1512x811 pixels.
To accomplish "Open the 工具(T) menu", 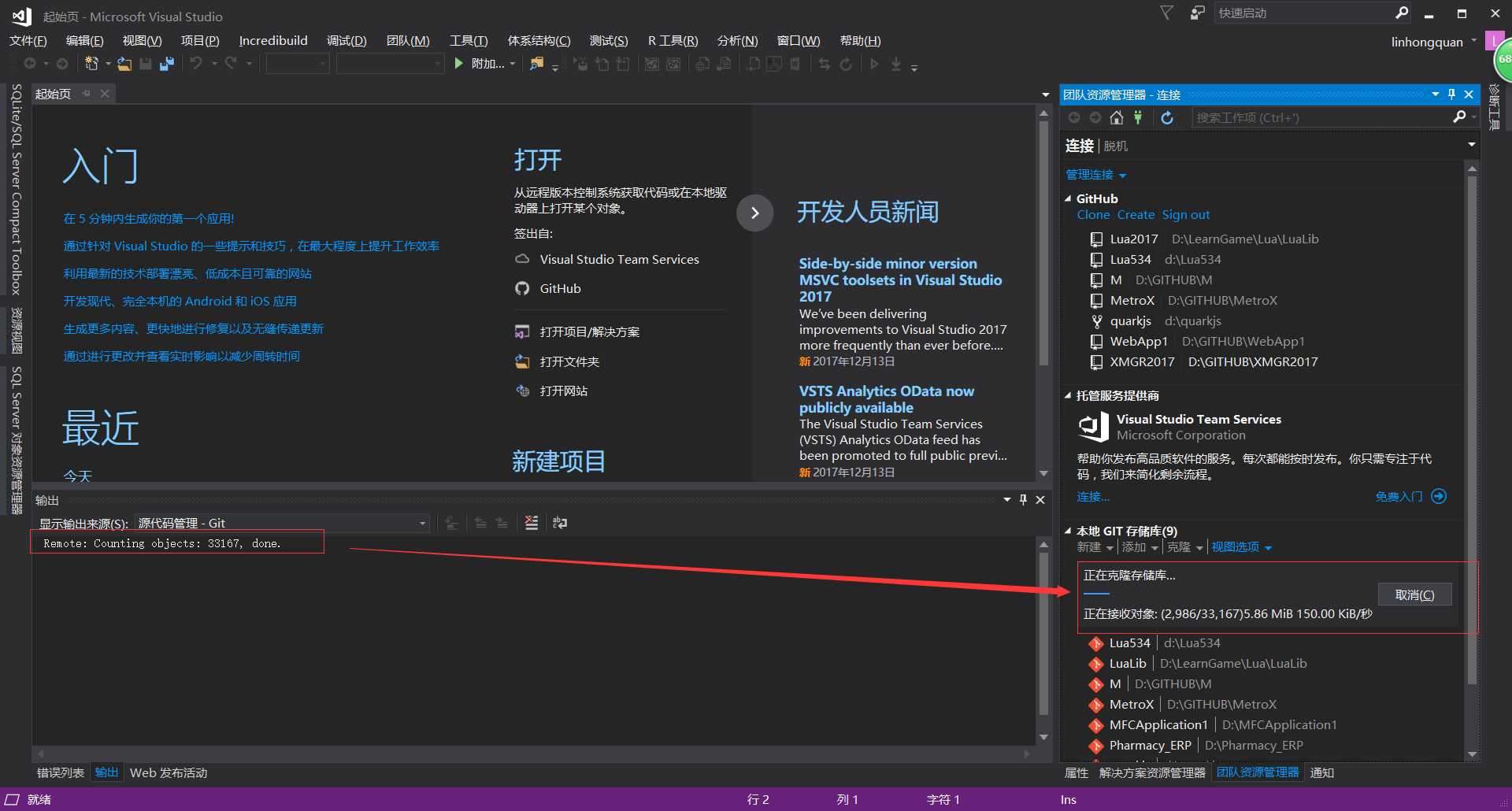I will pos(468,40).
